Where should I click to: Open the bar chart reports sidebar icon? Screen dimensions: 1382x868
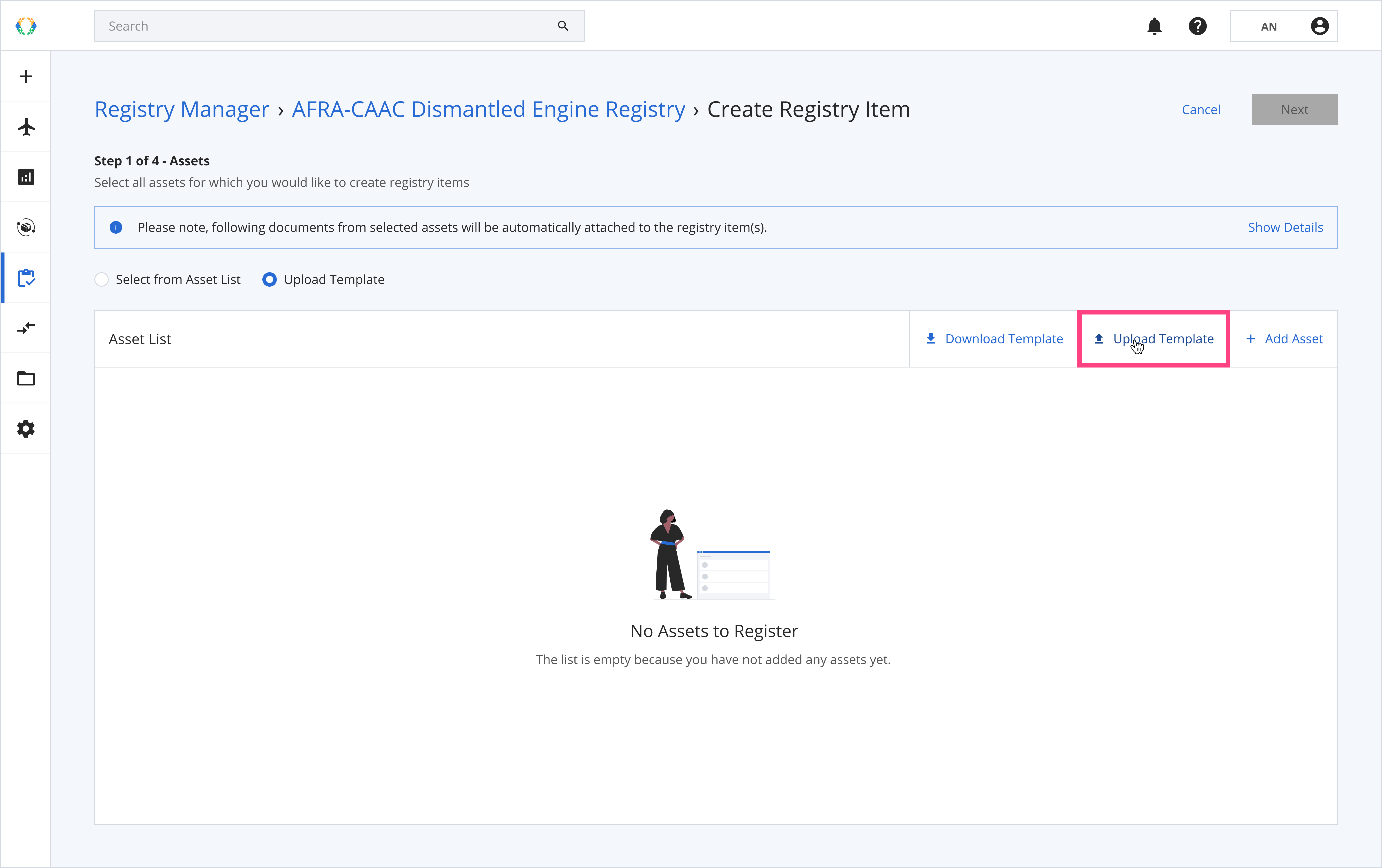pos(26,177)
